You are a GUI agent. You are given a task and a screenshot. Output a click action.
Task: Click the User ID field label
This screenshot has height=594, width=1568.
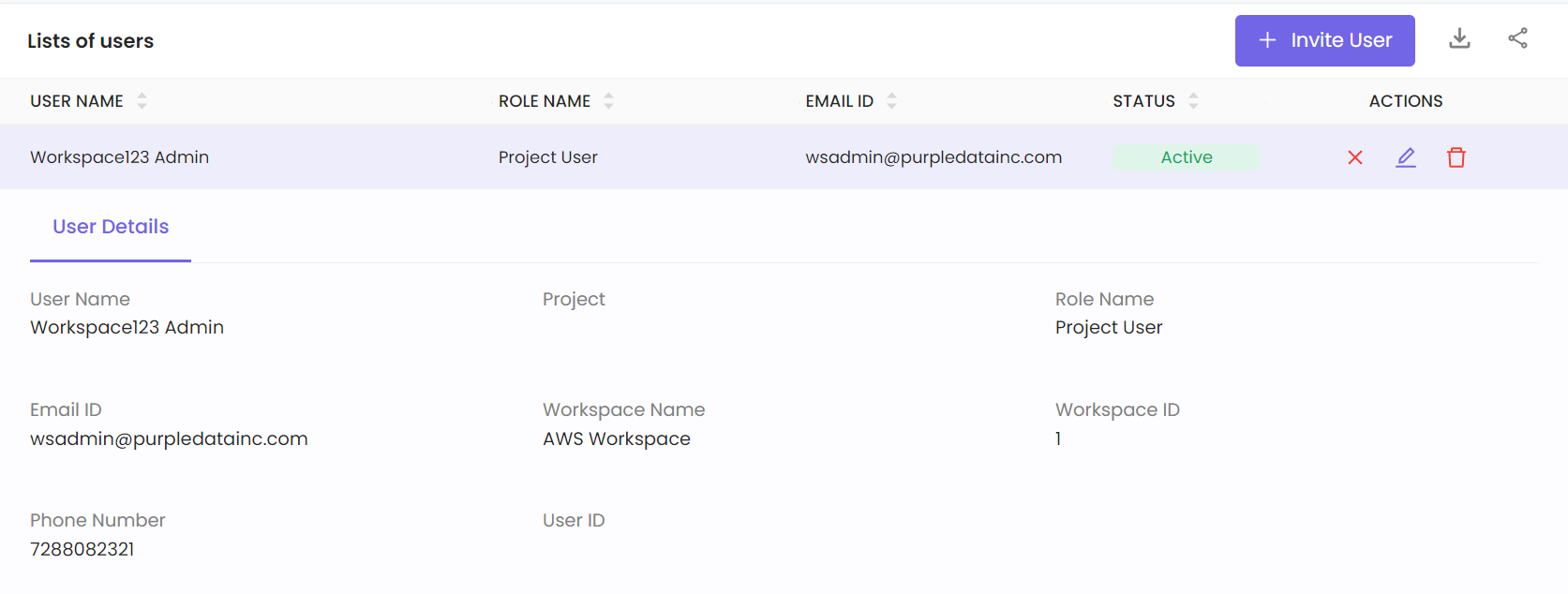[x=574, y=520]
